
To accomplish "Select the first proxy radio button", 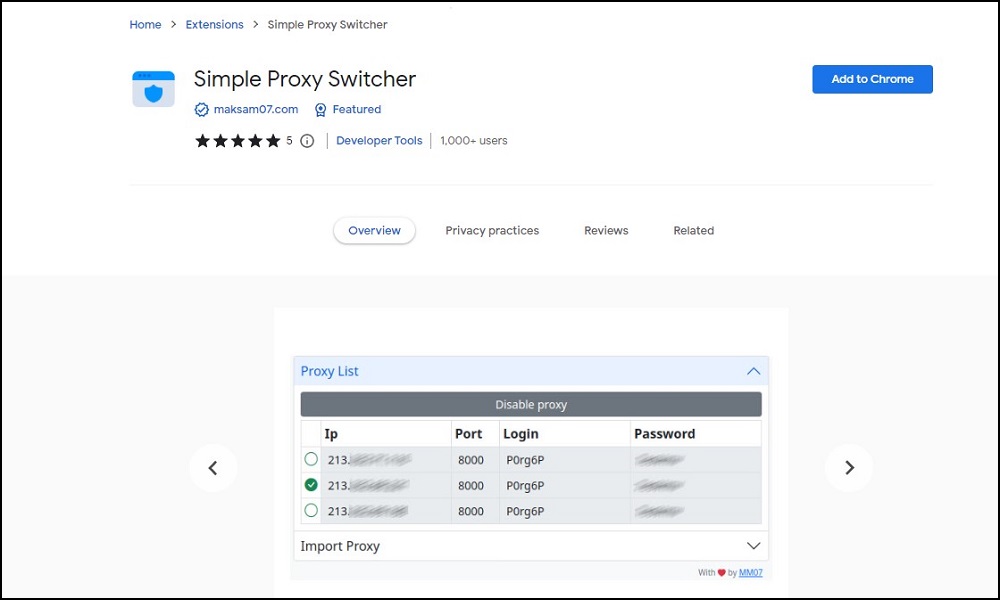I will tap(311, 459).
